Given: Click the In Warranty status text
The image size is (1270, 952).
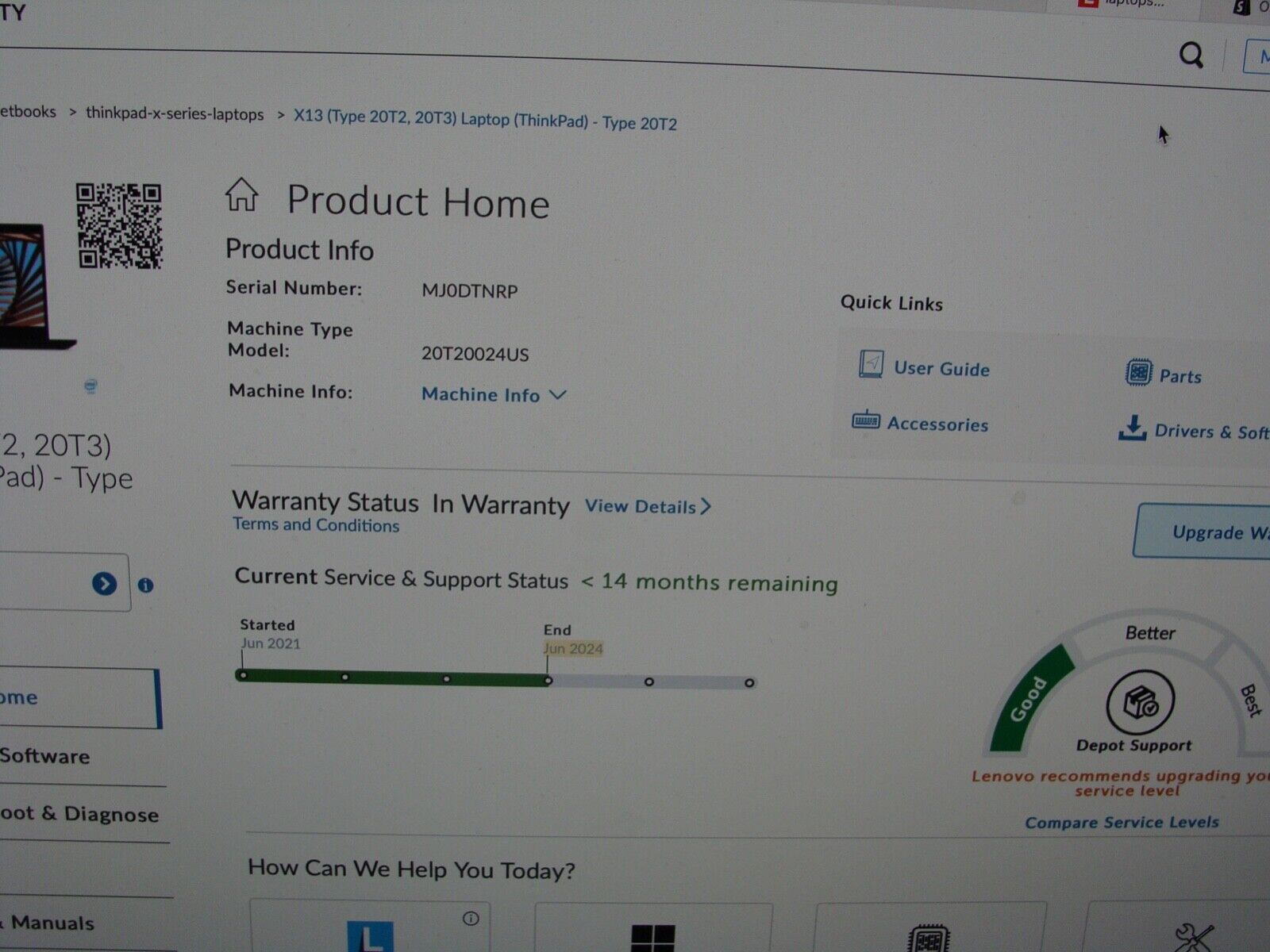Looking at the screenshot, I should tap(500, 505).
